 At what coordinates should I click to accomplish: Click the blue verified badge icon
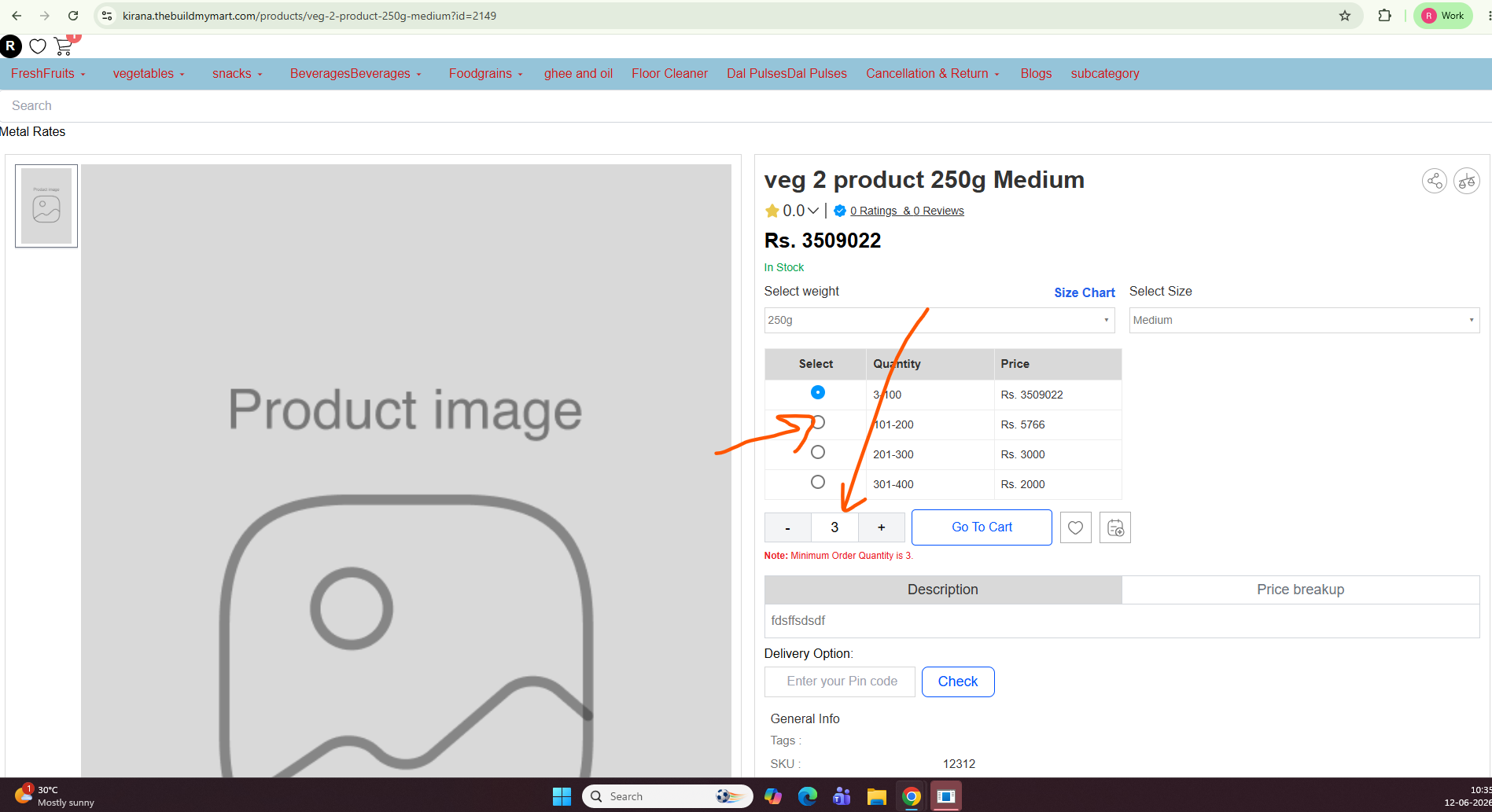tap(840, 211)
